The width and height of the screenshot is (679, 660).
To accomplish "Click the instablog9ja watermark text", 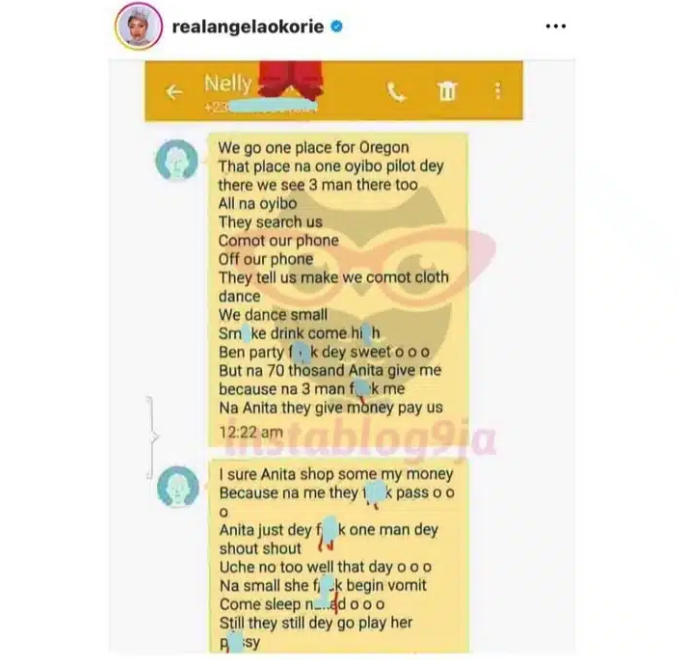I will click(x=361, y=439).
